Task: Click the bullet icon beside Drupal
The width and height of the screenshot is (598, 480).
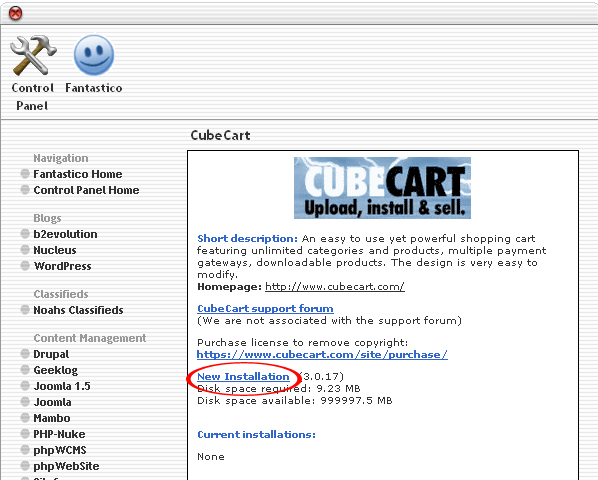Action: tap(25, 354)
